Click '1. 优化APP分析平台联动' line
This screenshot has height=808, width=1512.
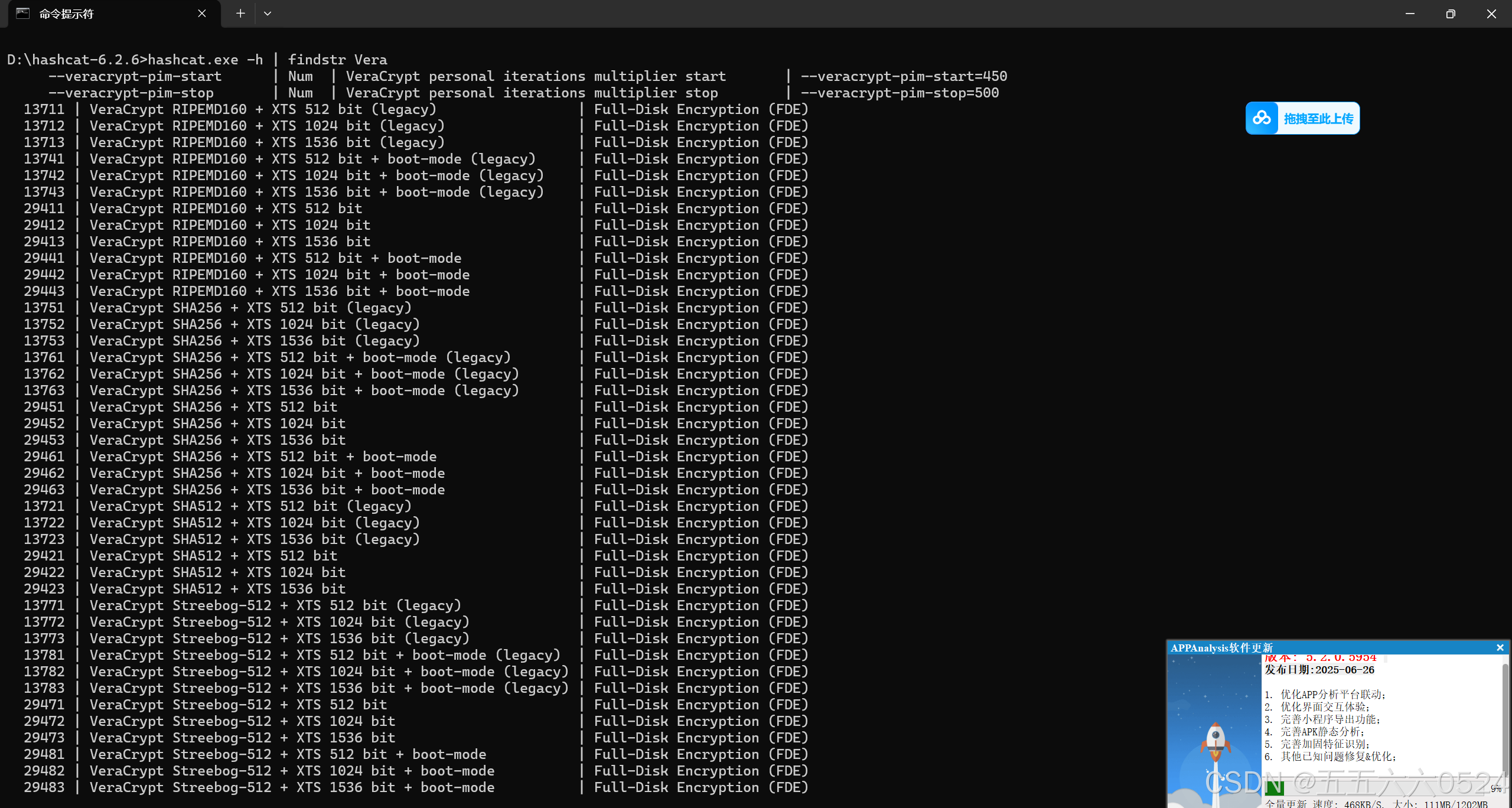(1325, 695)
